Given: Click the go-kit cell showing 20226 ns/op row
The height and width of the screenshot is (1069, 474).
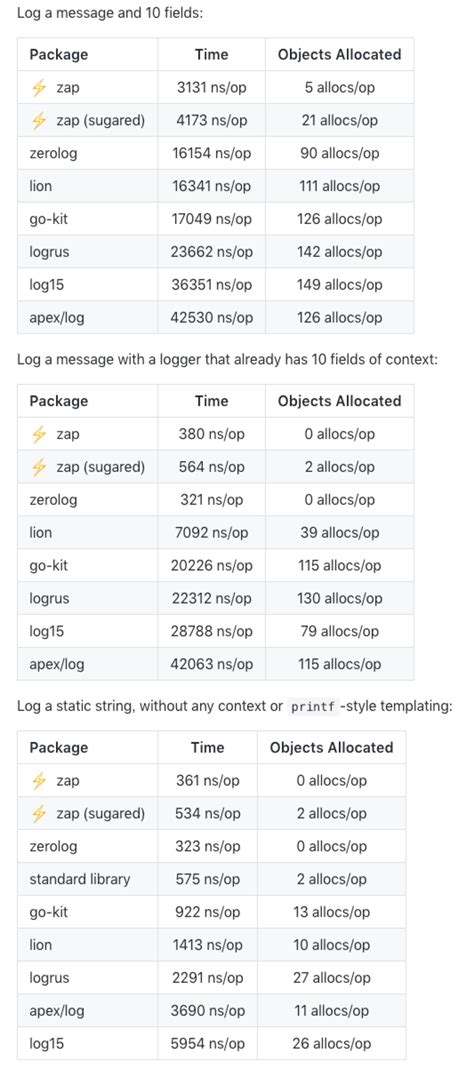Looking at the screenshot, I should point(87,566).
